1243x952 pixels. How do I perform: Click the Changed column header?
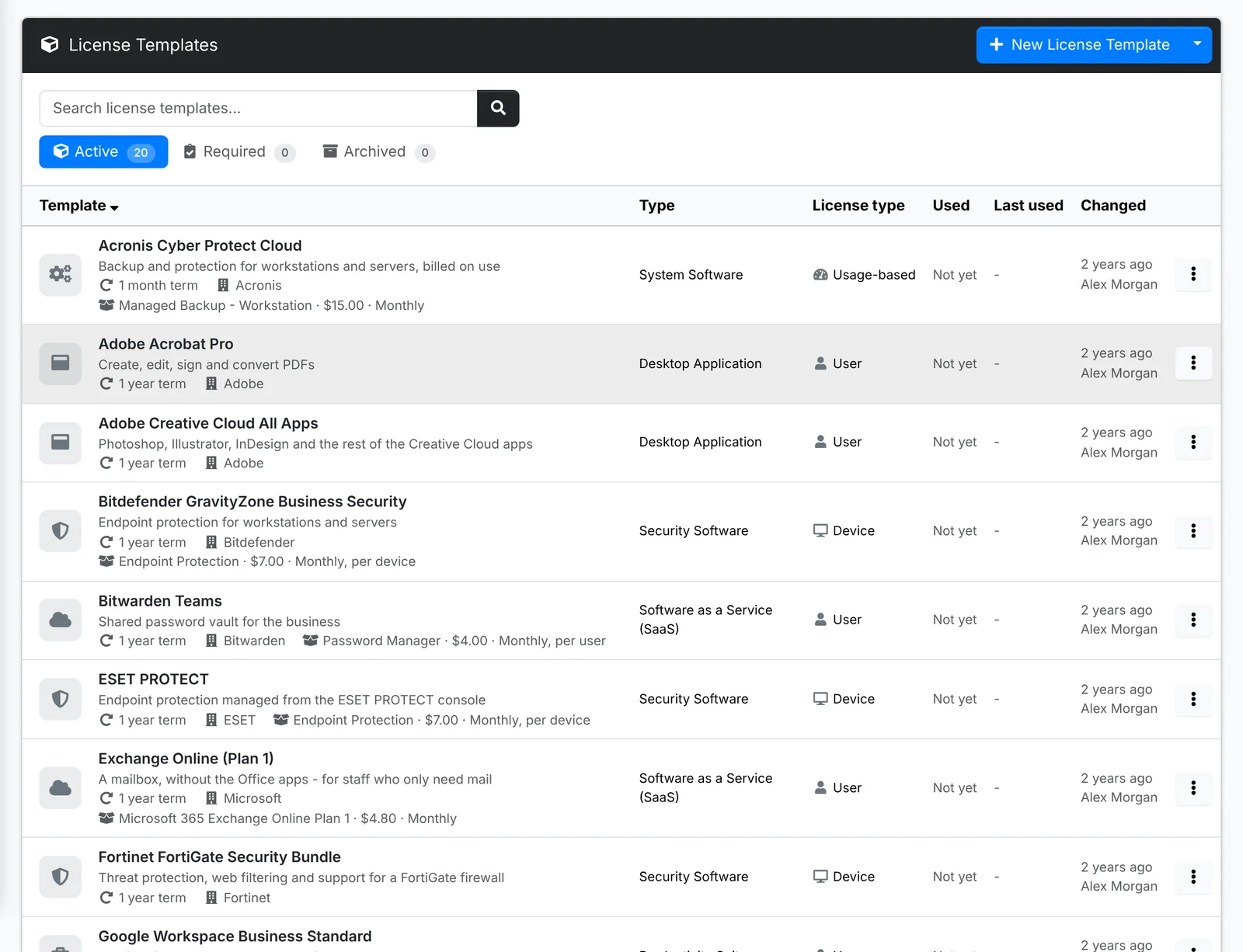[1112, 206]
